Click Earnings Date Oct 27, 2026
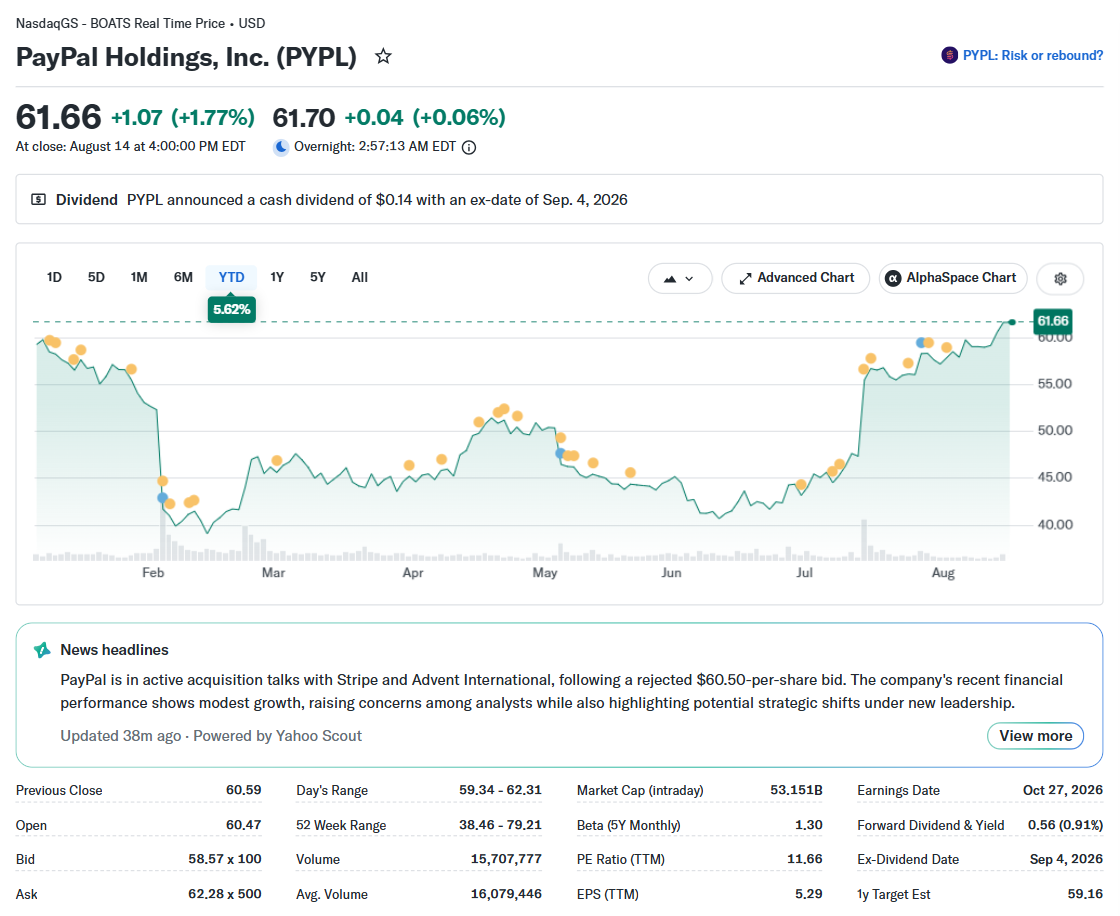 click(x=1063, y=790)
